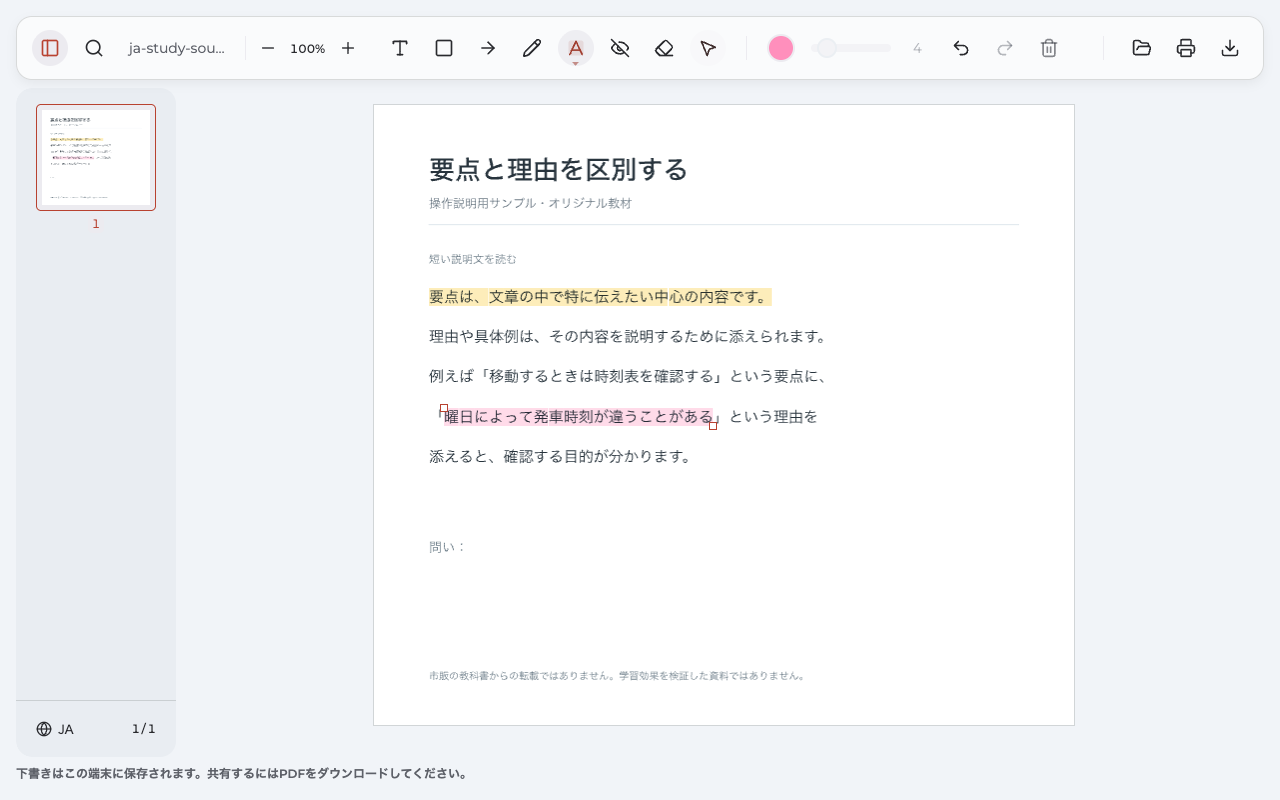The width and height of the screenshot is (1280, 800).
Task: Change the JA language setting
Action: 55,729
